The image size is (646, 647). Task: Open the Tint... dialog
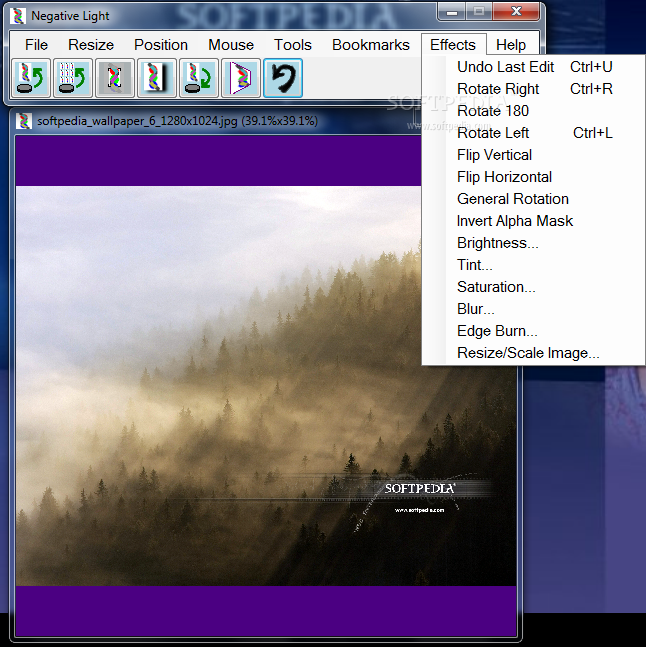[x=533, y=265]
